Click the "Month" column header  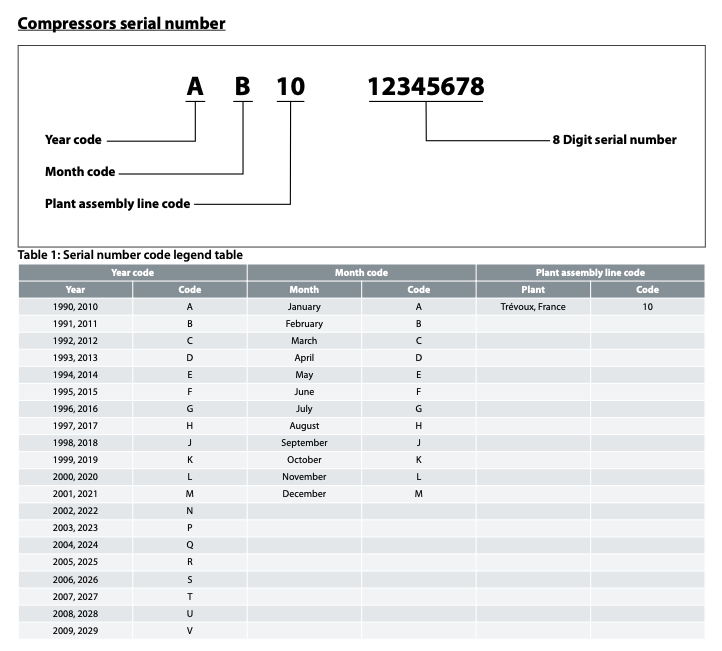click(304, 290)
